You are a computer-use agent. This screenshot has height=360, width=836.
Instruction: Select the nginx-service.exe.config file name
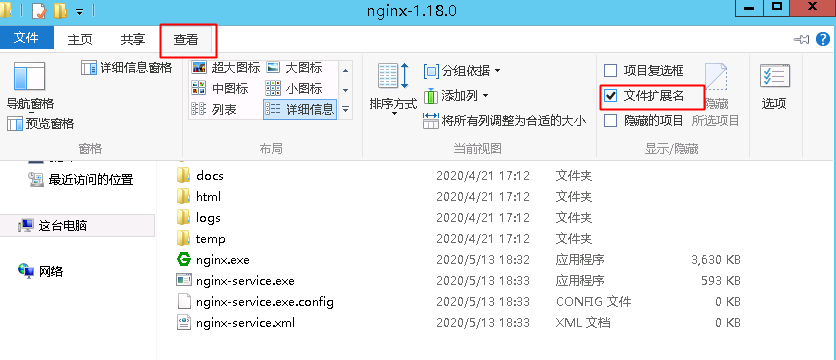click(x=264, y=302)
